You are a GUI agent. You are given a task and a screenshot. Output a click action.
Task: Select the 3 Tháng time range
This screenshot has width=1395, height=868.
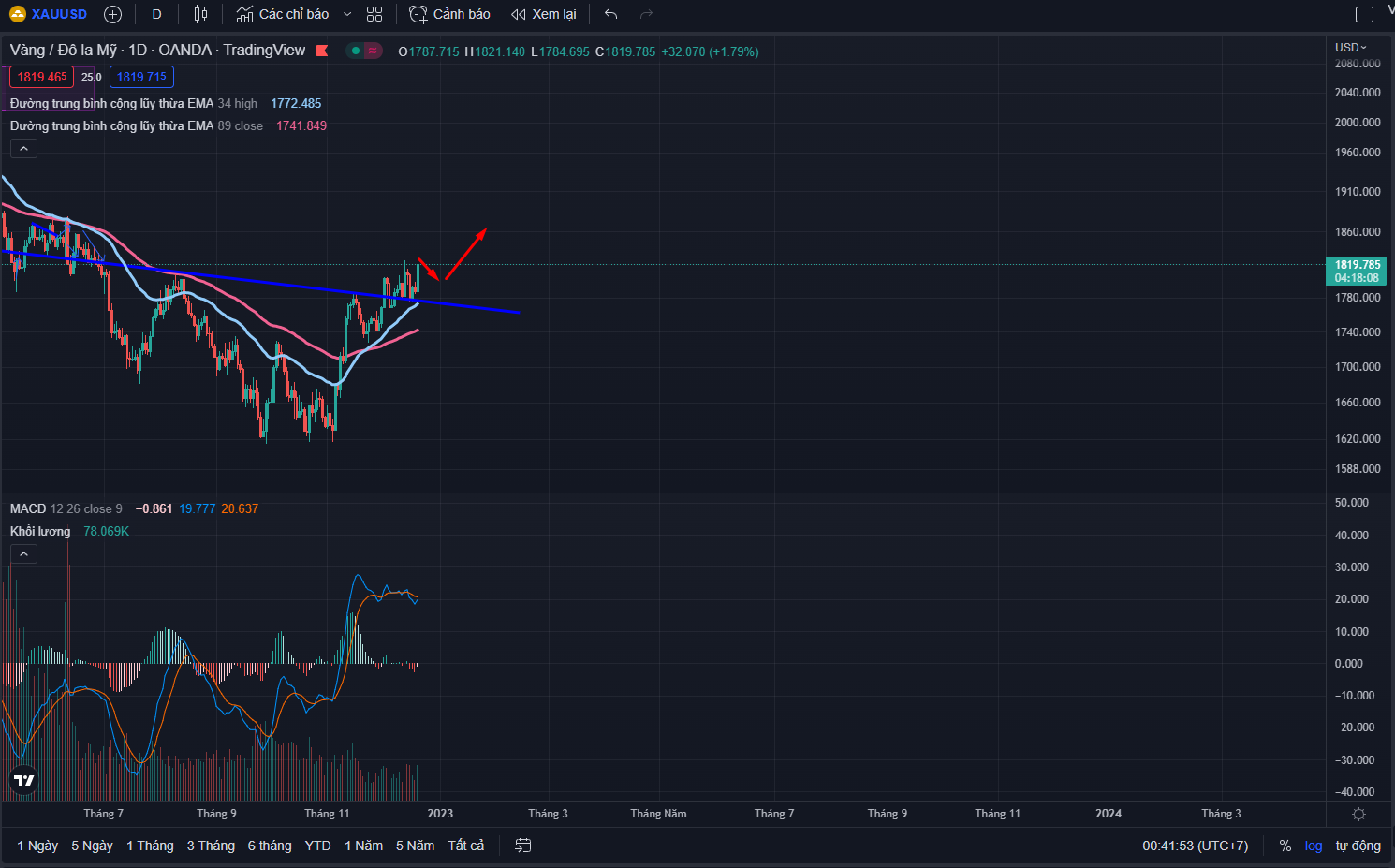point(211,846)
